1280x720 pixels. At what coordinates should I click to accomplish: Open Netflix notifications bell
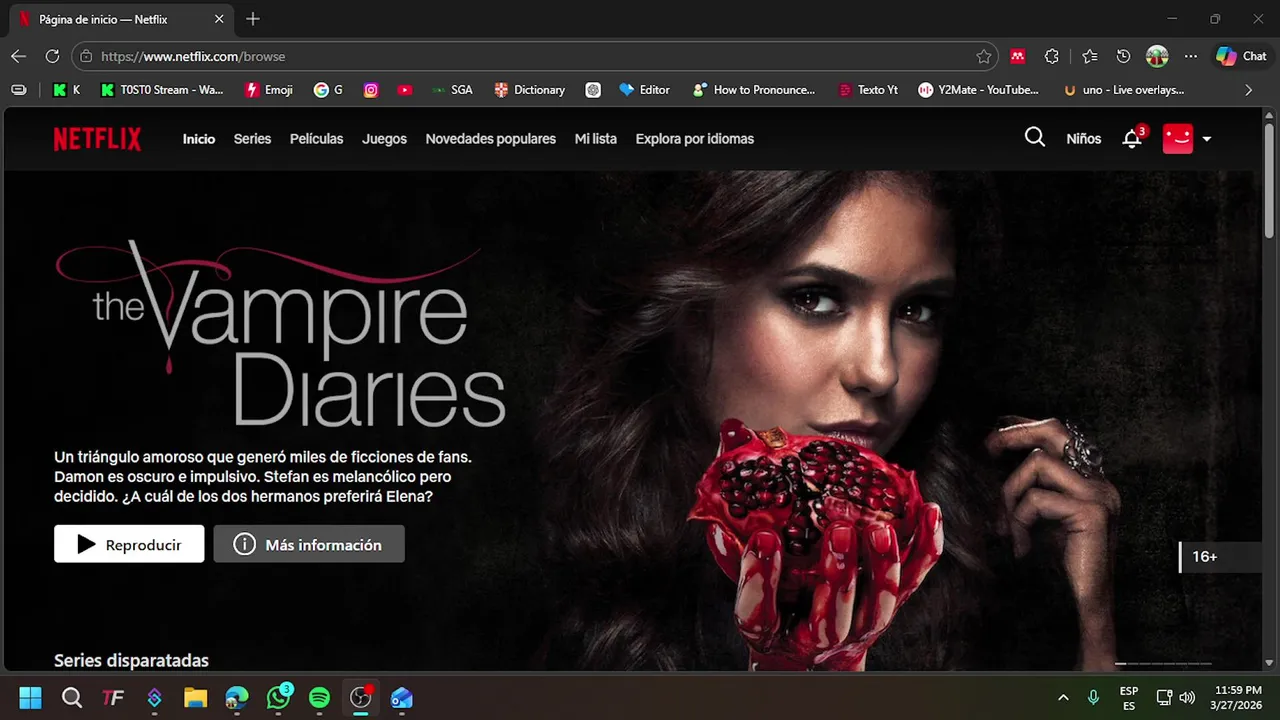click(x=1132, y=139)
